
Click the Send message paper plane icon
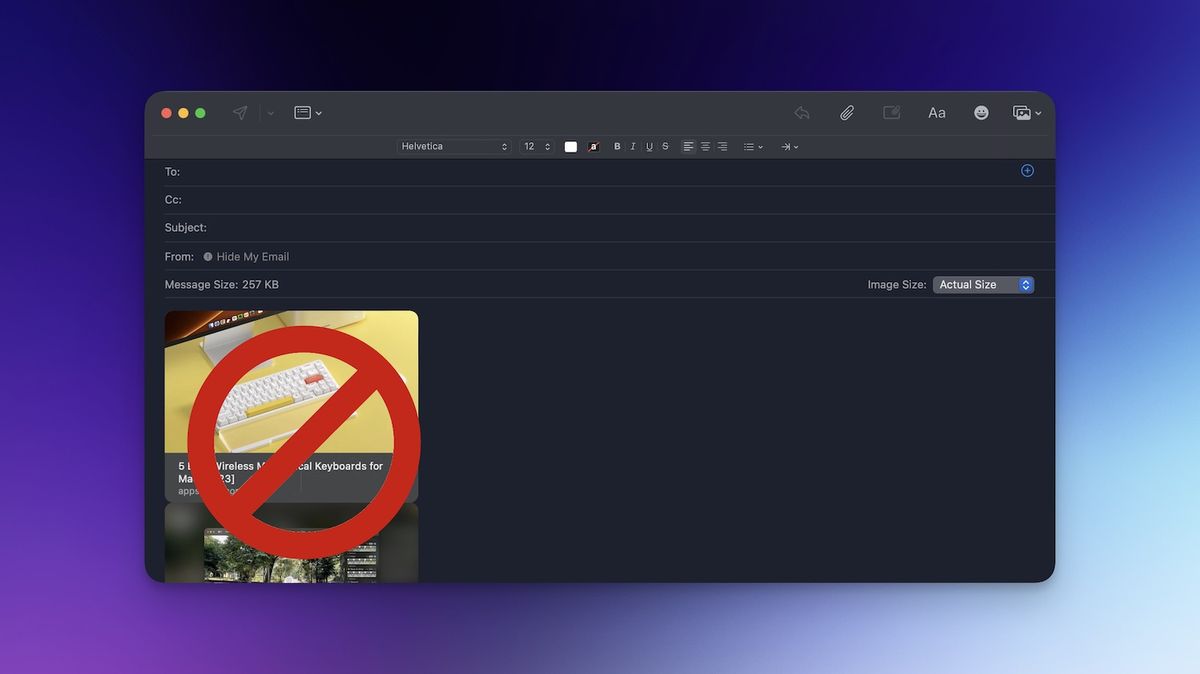240,113
